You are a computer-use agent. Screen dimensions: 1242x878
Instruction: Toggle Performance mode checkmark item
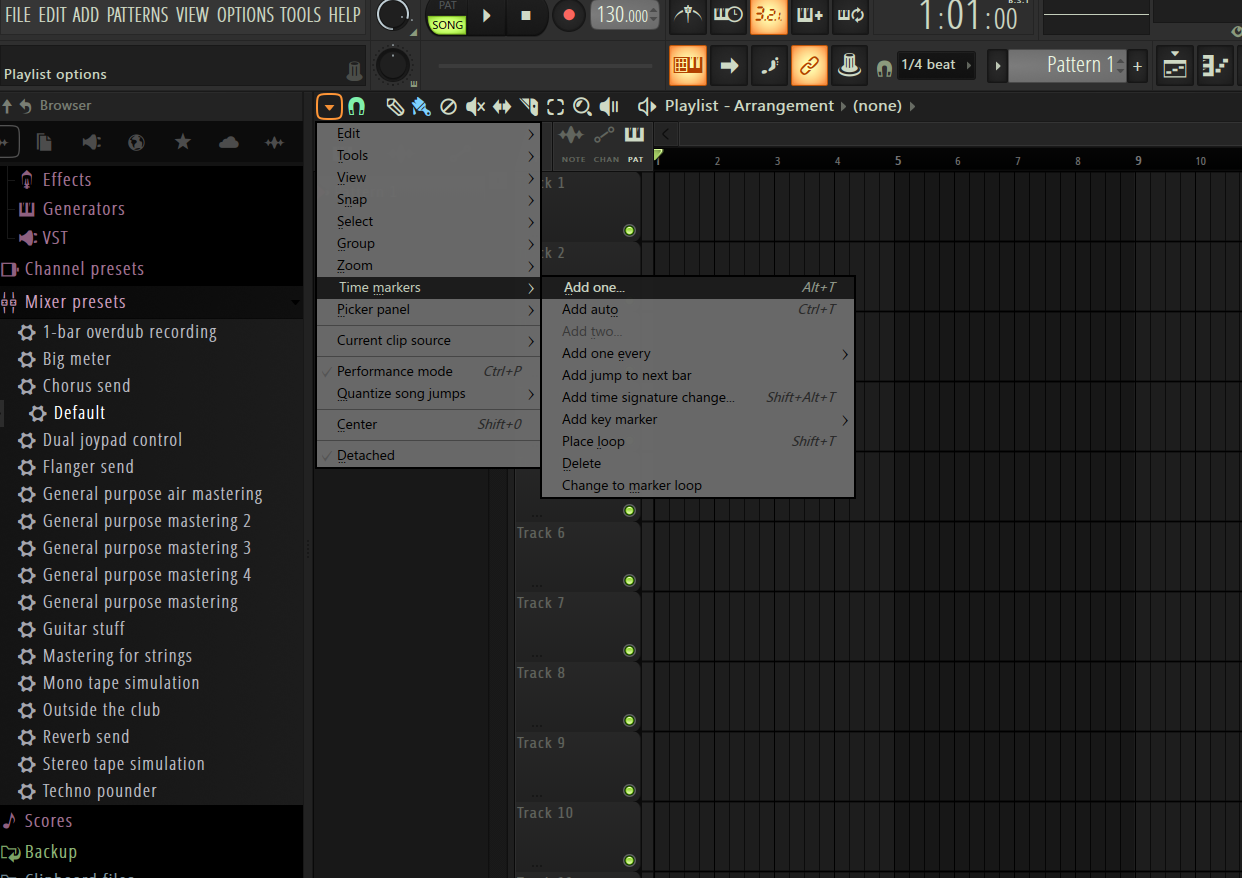pyautogui.click(x=429, y=372)
